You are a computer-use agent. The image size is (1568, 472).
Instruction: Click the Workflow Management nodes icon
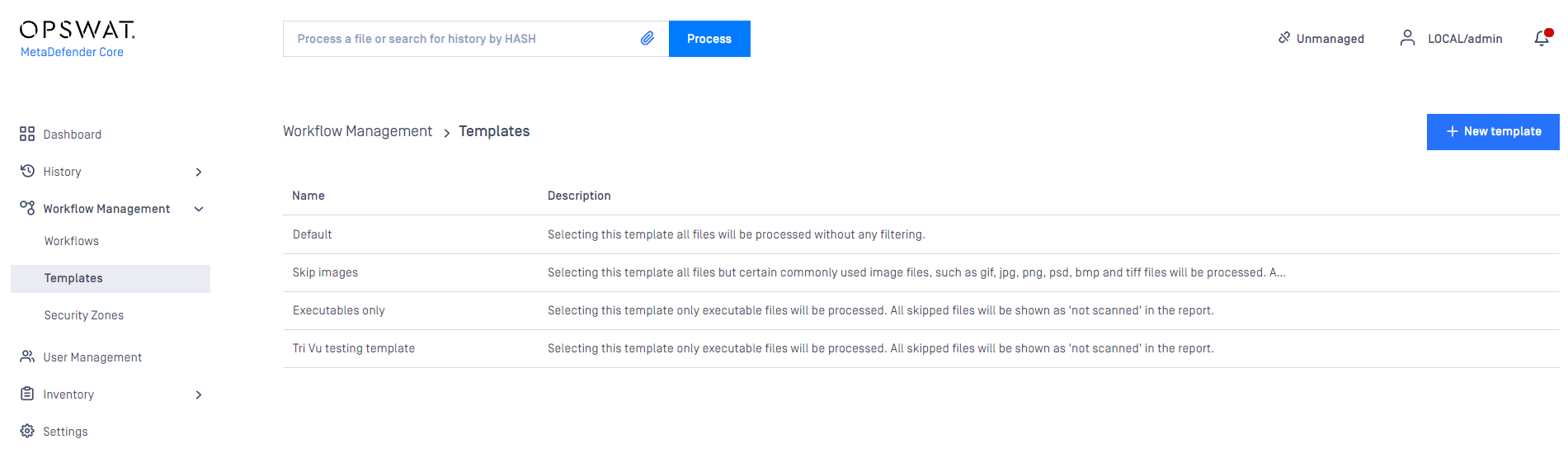[x=27, y=208]
